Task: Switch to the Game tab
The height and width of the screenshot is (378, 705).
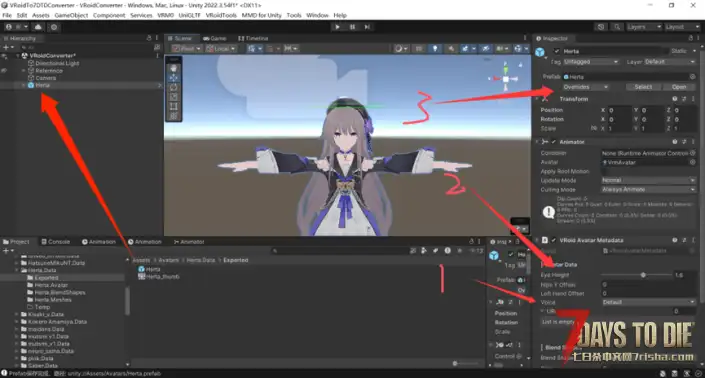Action: [x=214, y=38]
